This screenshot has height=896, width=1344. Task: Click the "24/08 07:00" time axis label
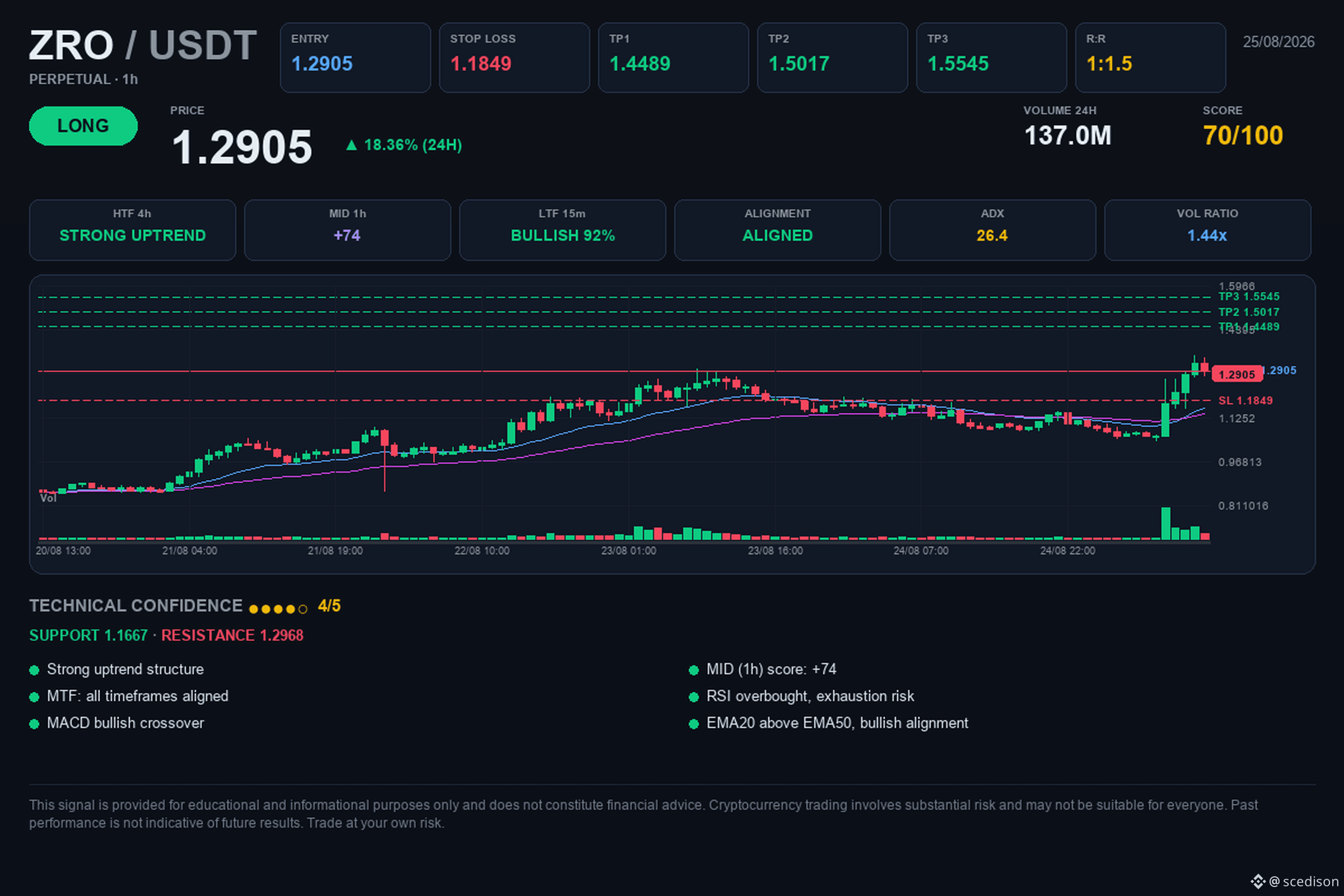click(921, 551)
